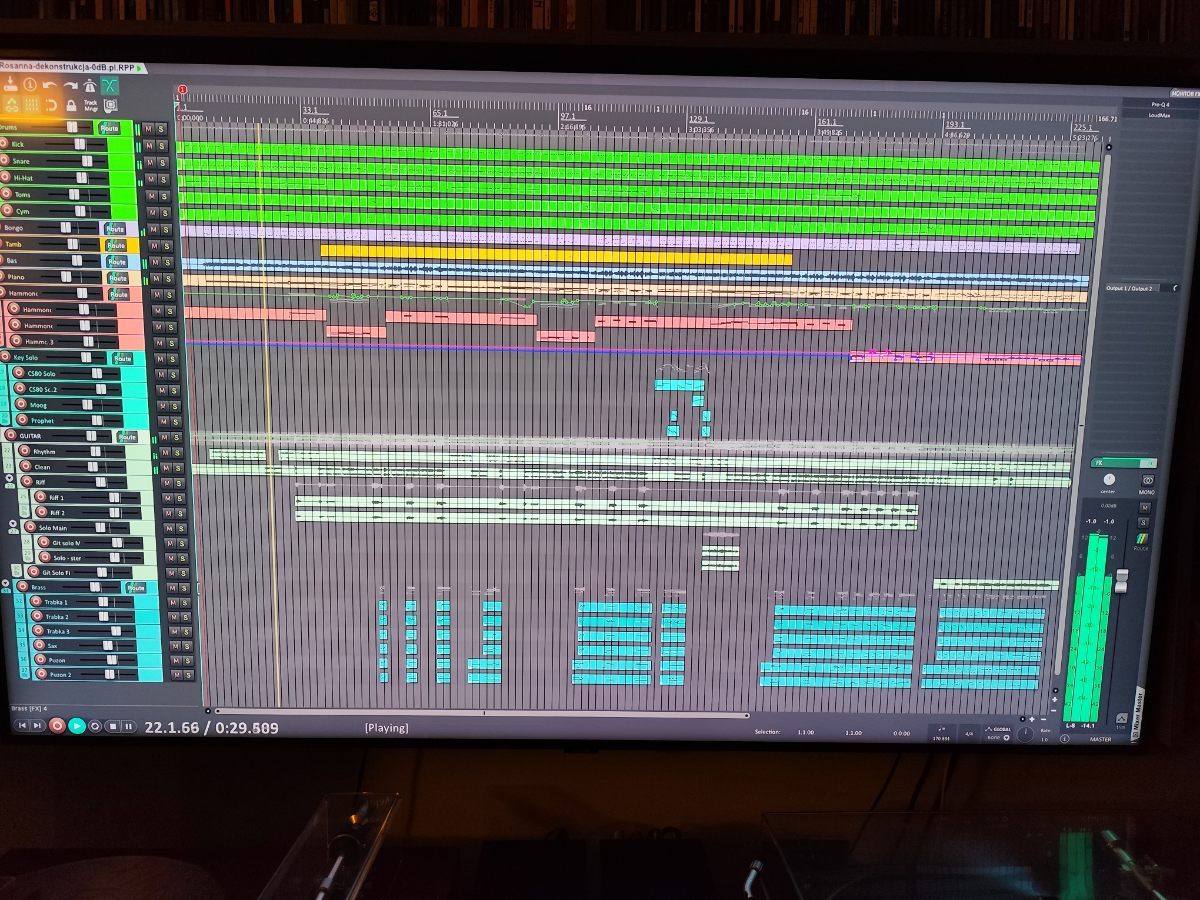Go to project start in transport
The width and height of the screenshot is (1200, 900).
tap(22, 725)
